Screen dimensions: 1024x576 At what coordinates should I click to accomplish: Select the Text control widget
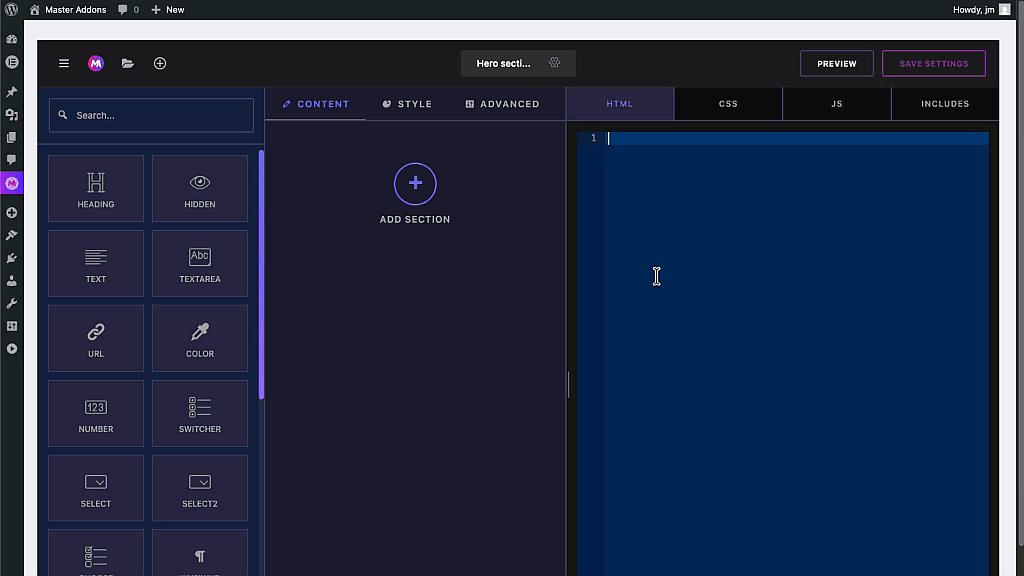(x=96, y=264)
